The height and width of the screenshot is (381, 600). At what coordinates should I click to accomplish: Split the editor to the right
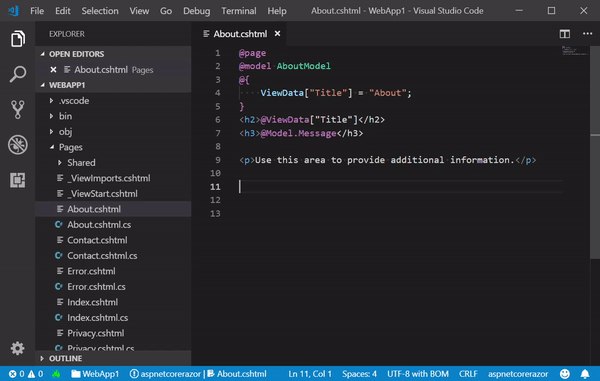564,34
